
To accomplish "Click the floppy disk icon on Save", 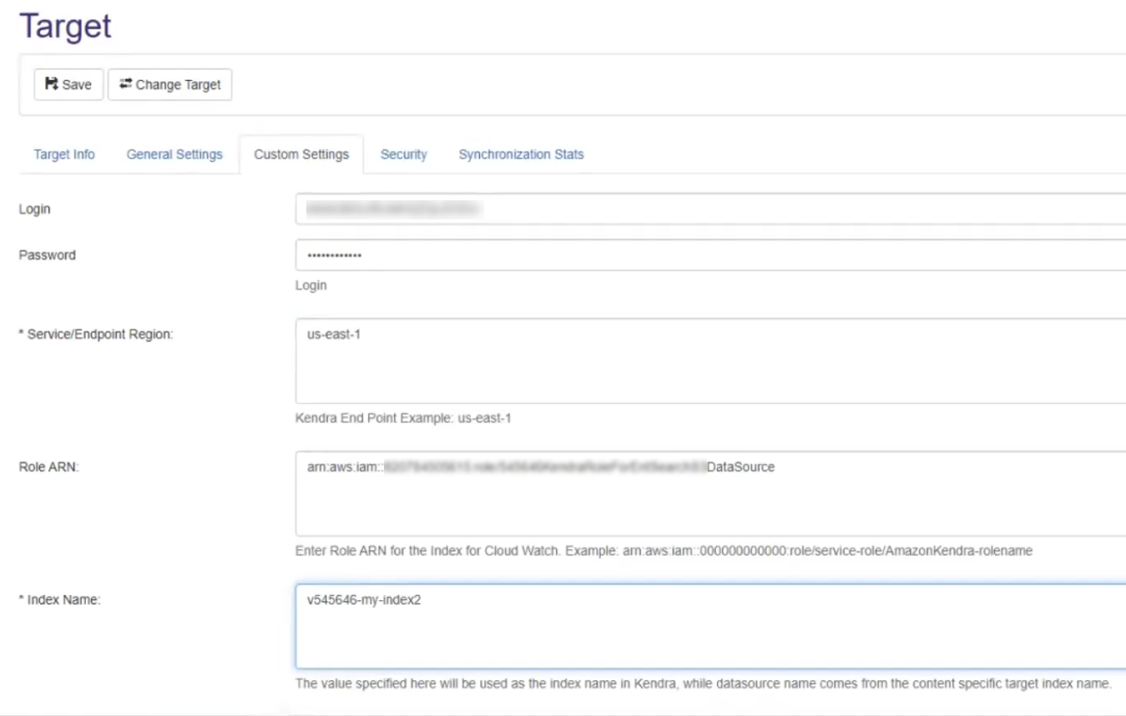I will (x=51, y=85).
